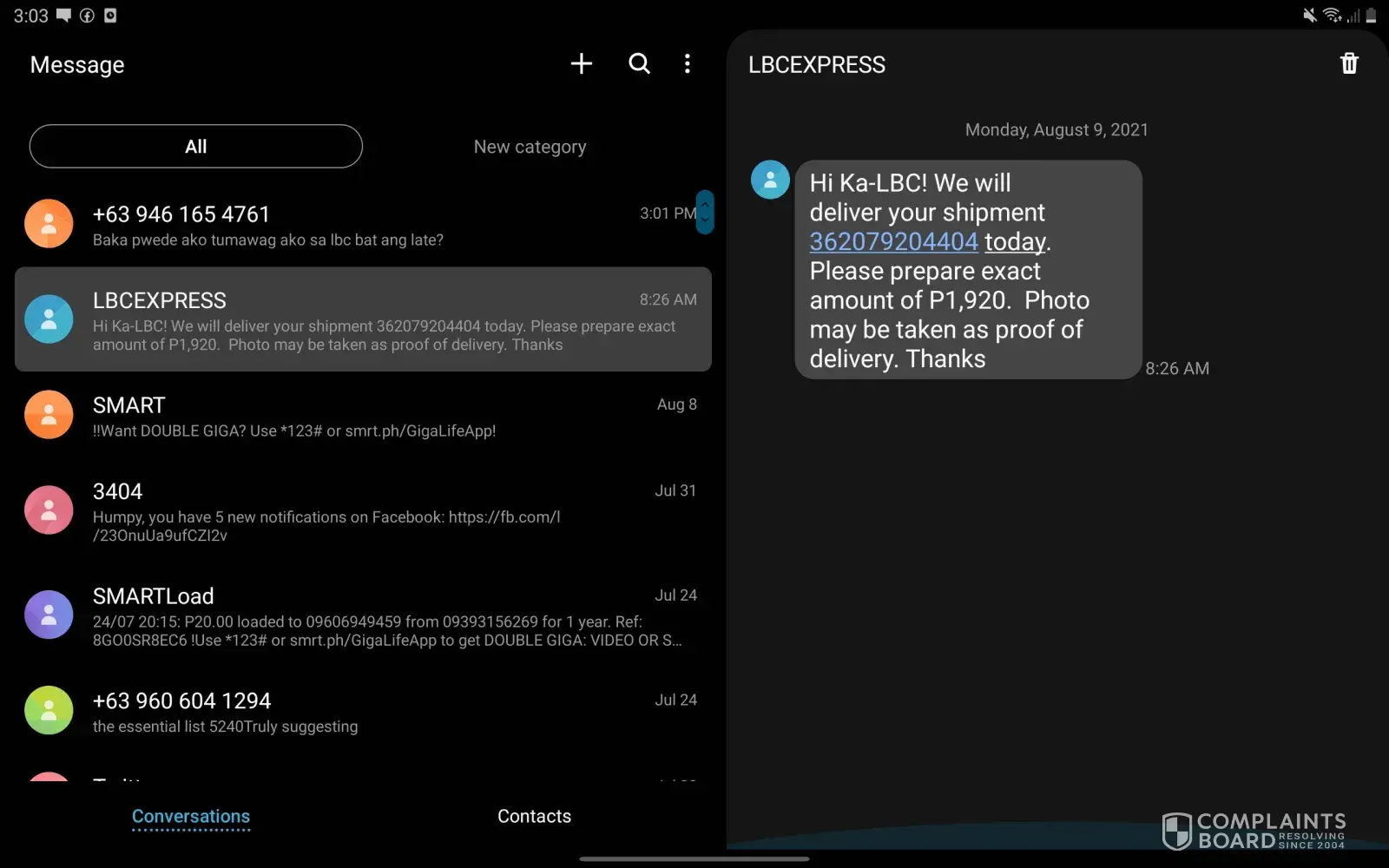Image resolution: width=1389 pixels, height=868 pixels.
Task: Tap the bottom navigation gesture handle
Action: click(694, 859)
